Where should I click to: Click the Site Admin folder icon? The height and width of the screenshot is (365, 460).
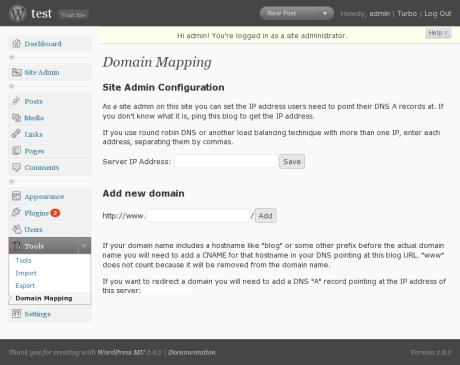click(x=16, y=72)
